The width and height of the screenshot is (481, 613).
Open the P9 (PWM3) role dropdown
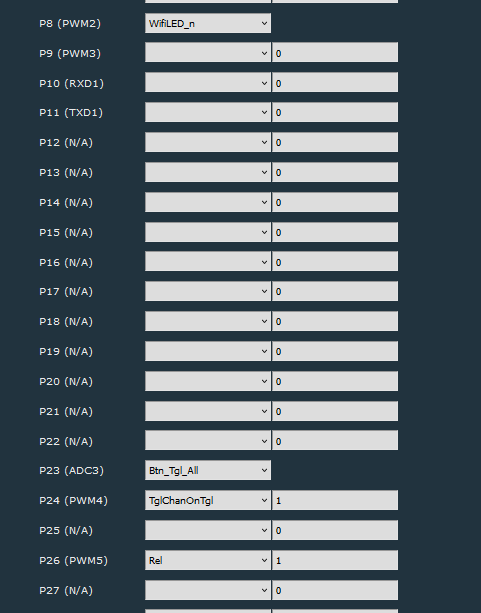coord(208,52)
